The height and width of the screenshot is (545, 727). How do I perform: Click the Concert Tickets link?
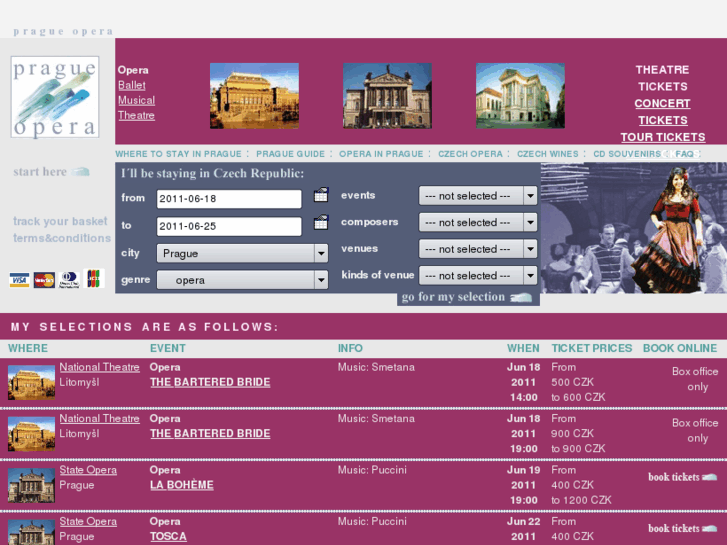663,112
